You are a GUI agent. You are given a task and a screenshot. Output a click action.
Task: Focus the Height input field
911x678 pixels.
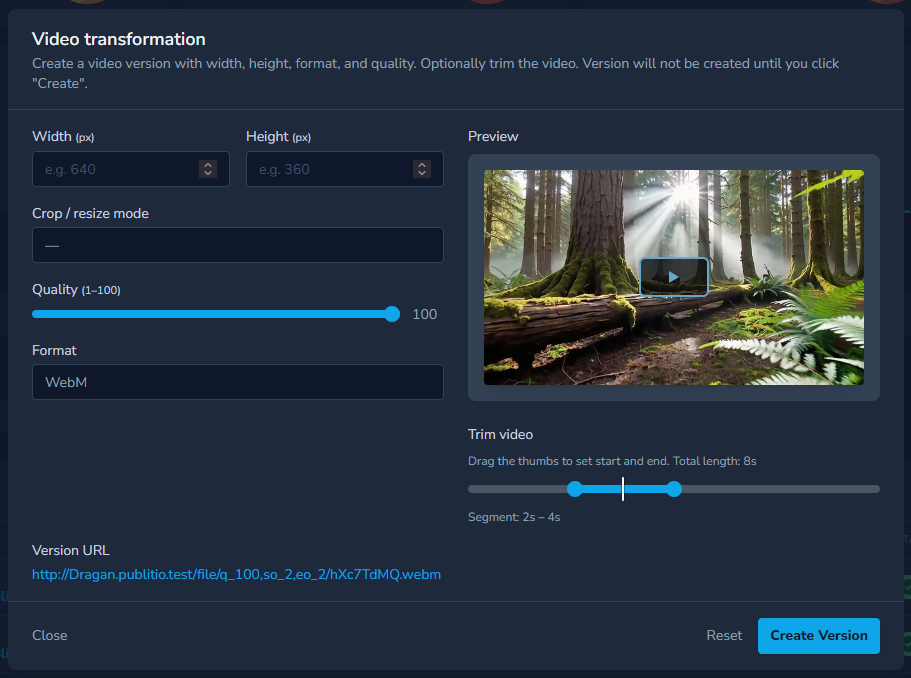tap(330, 169)
